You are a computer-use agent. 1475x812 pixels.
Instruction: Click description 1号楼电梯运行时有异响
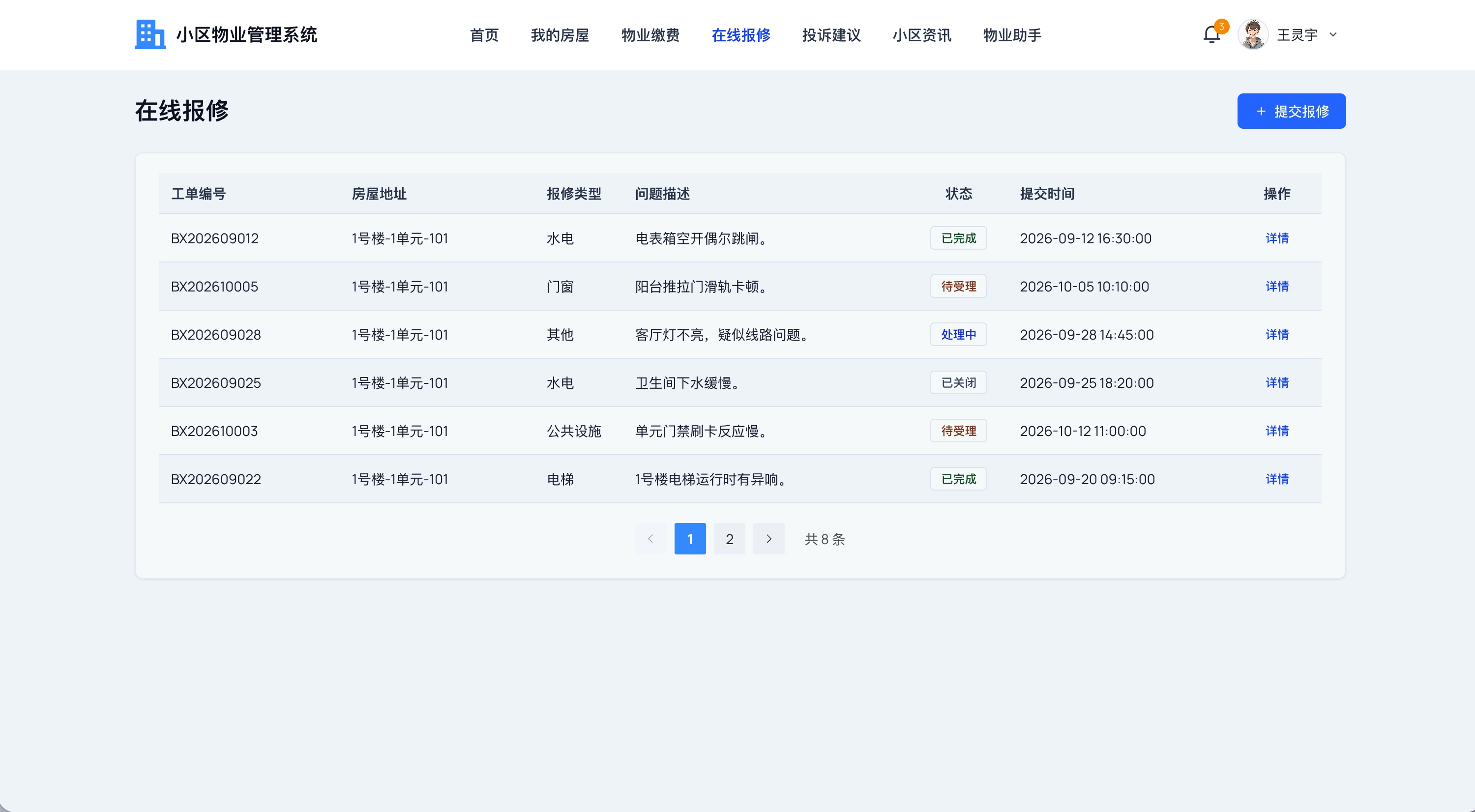click(711, 478)
